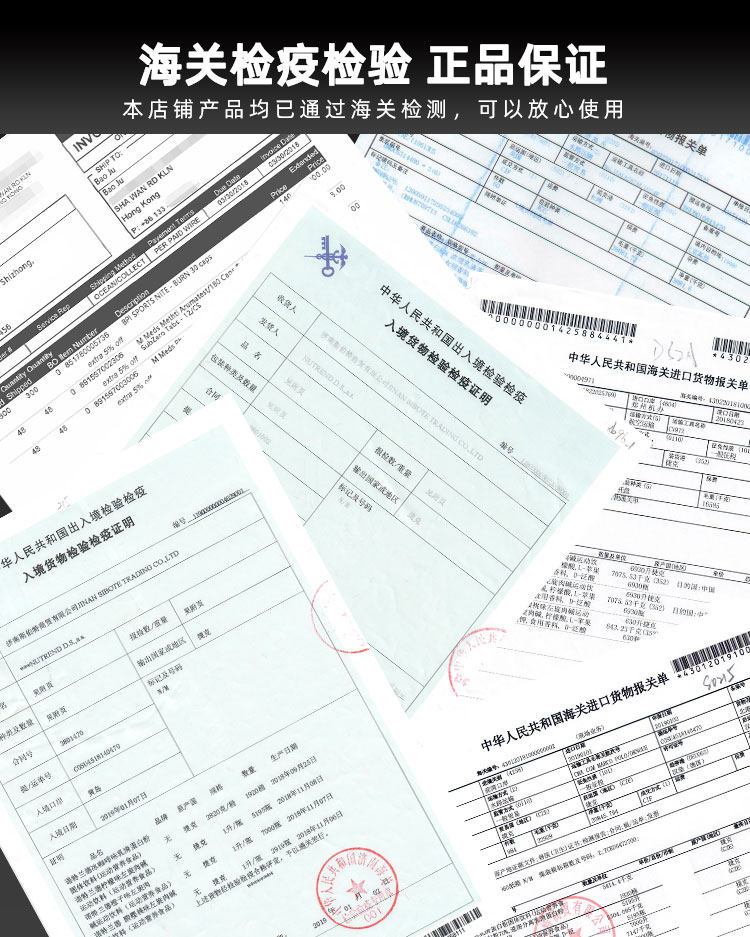Select PER PAID WIRE payment terms
This screenshot has height=937, width=750.
click(177, 236)
